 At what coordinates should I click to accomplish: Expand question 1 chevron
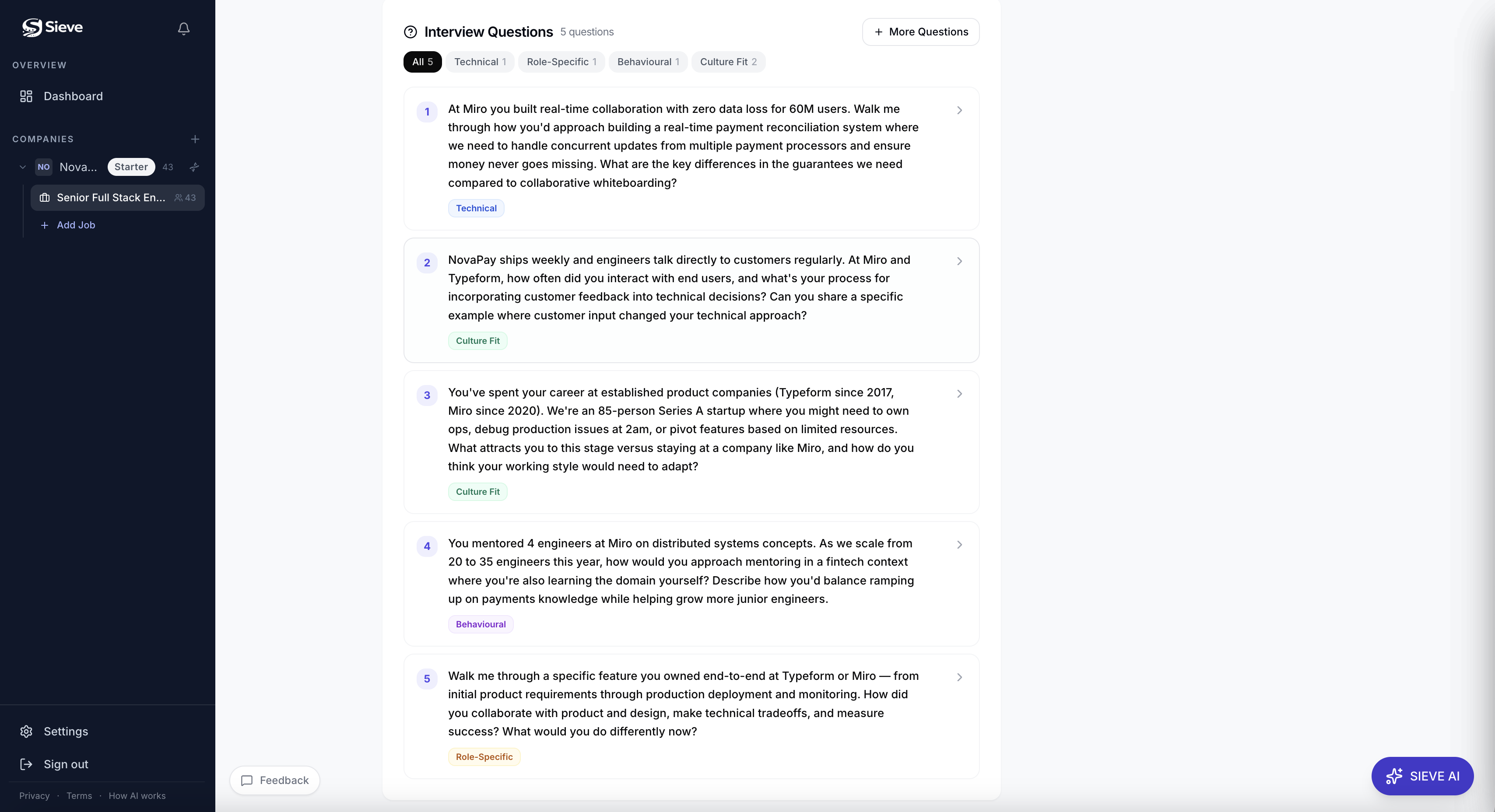coord(959,110)
